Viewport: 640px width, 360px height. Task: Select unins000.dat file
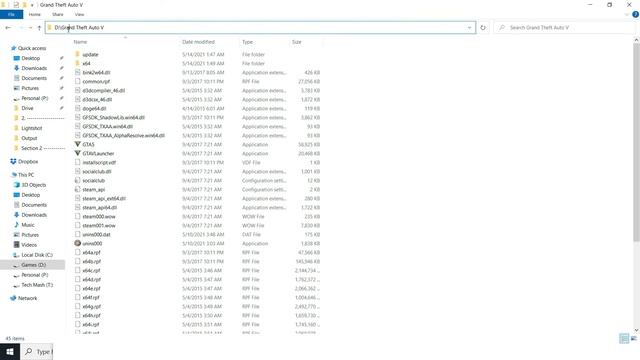tap(96, 235)
